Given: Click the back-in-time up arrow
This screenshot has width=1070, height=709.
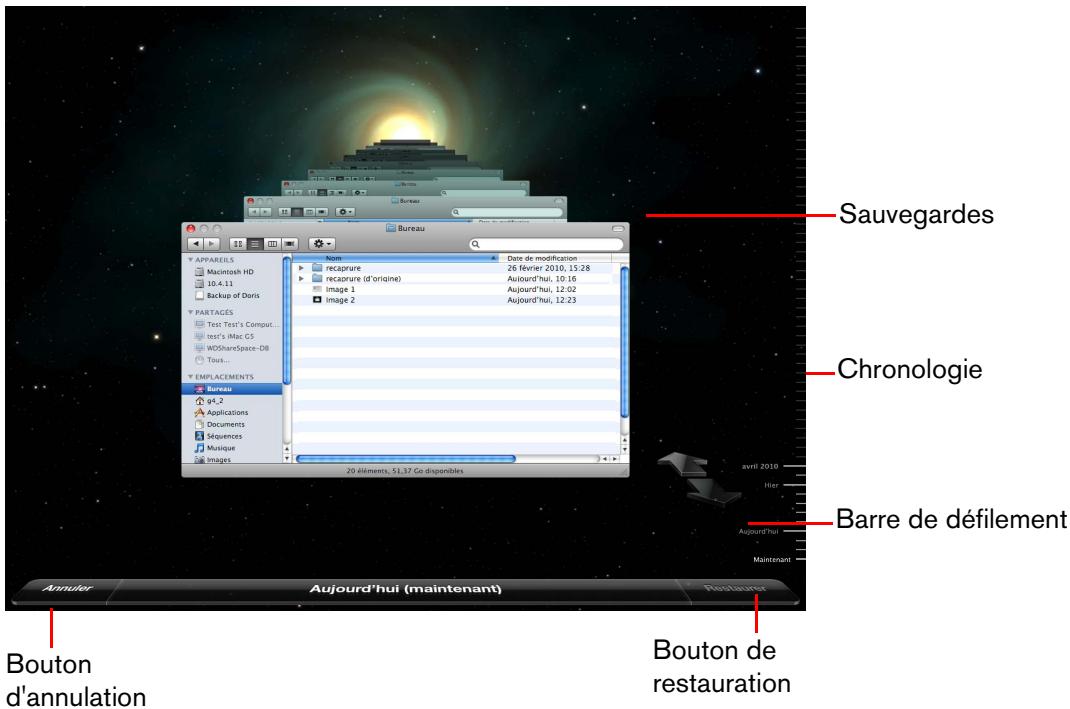Looking at the screenshot, I should click(x=684, y=463).
